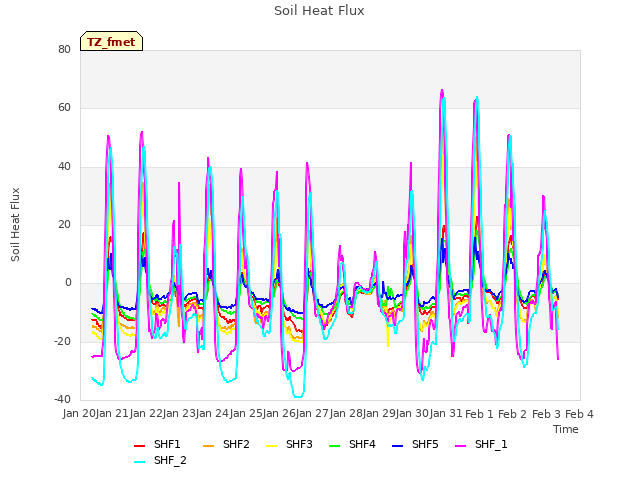Click the -40 y-axis tick label
The height and width of the screenshot is (480, 640).
(x=62, y=399)
